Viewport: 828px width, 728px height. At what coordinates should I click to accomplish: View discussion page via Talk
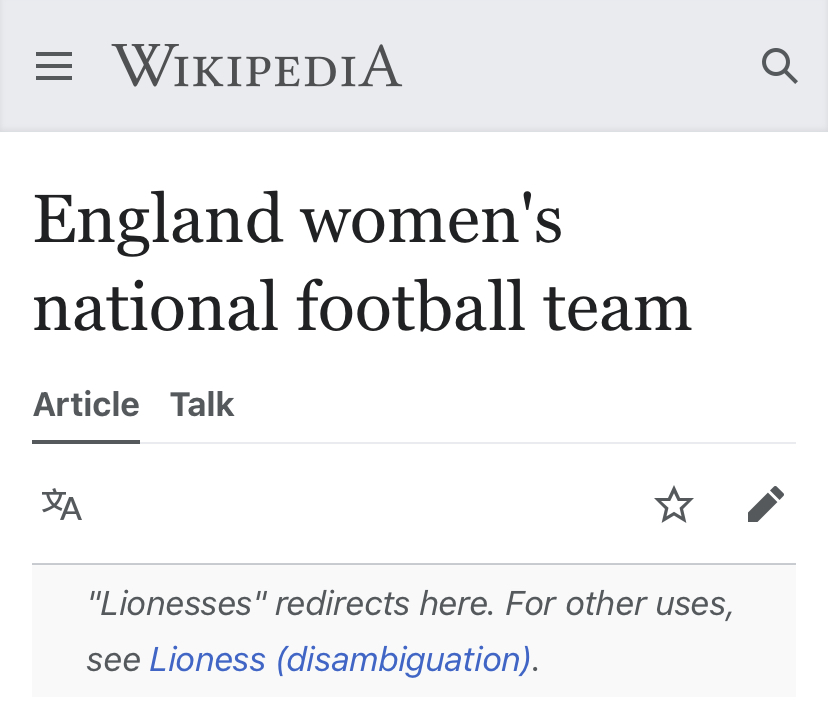tap(202, 405)
